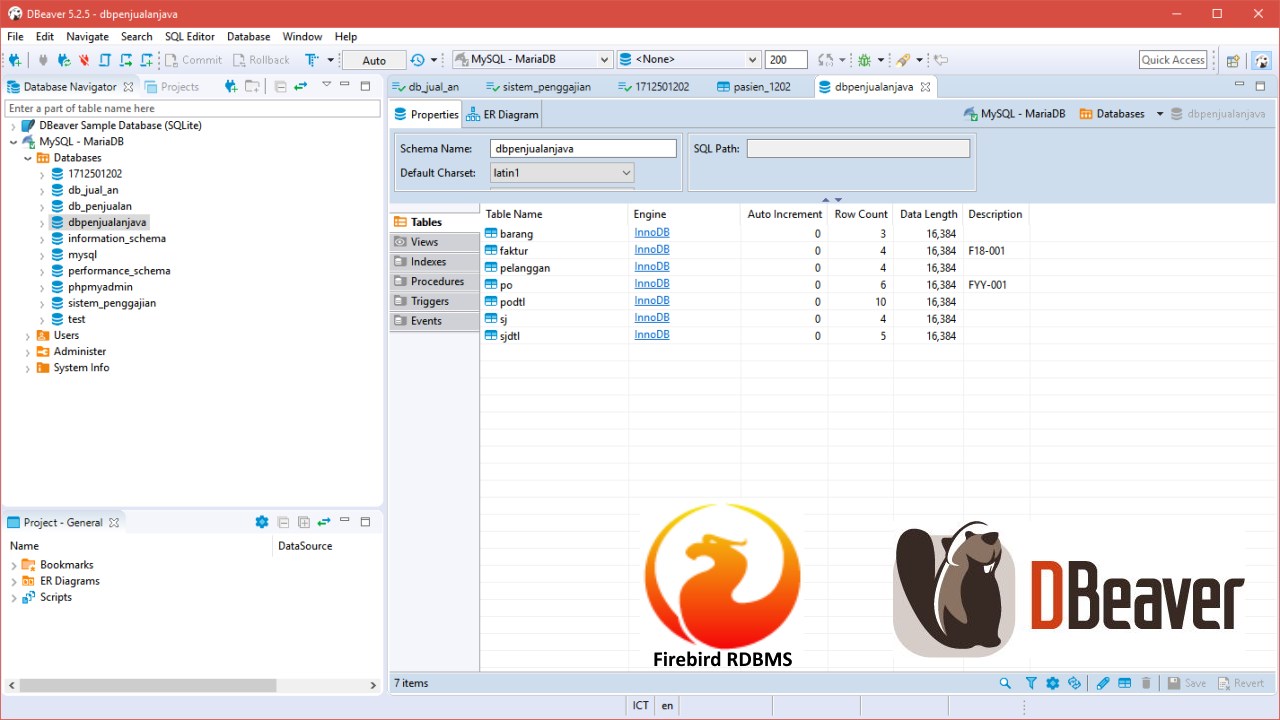1280x720 pixels.
Task: Open the Default Charset latin1 combo box
Action: pos(562,173)
